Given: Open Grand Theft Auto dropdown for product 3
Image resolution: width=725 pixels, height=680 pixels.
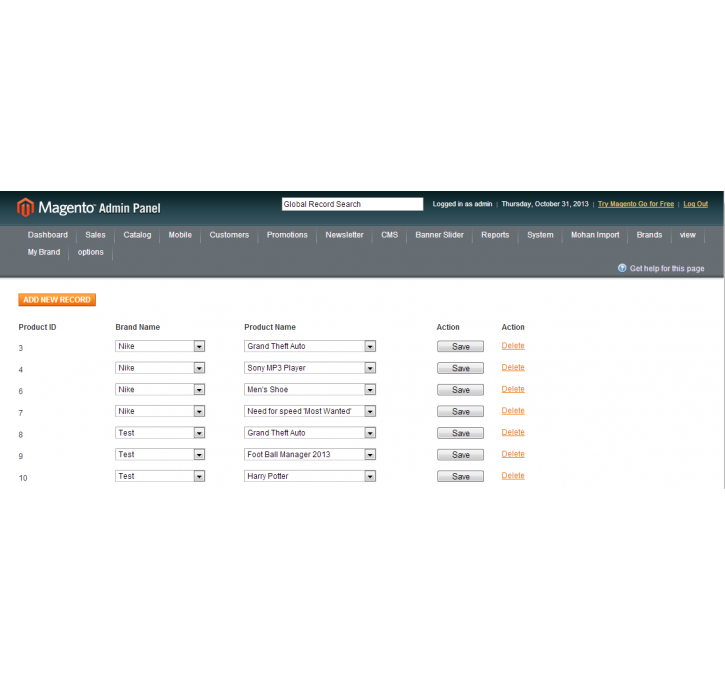Looking at the screenshot, I should pos(310,346).
